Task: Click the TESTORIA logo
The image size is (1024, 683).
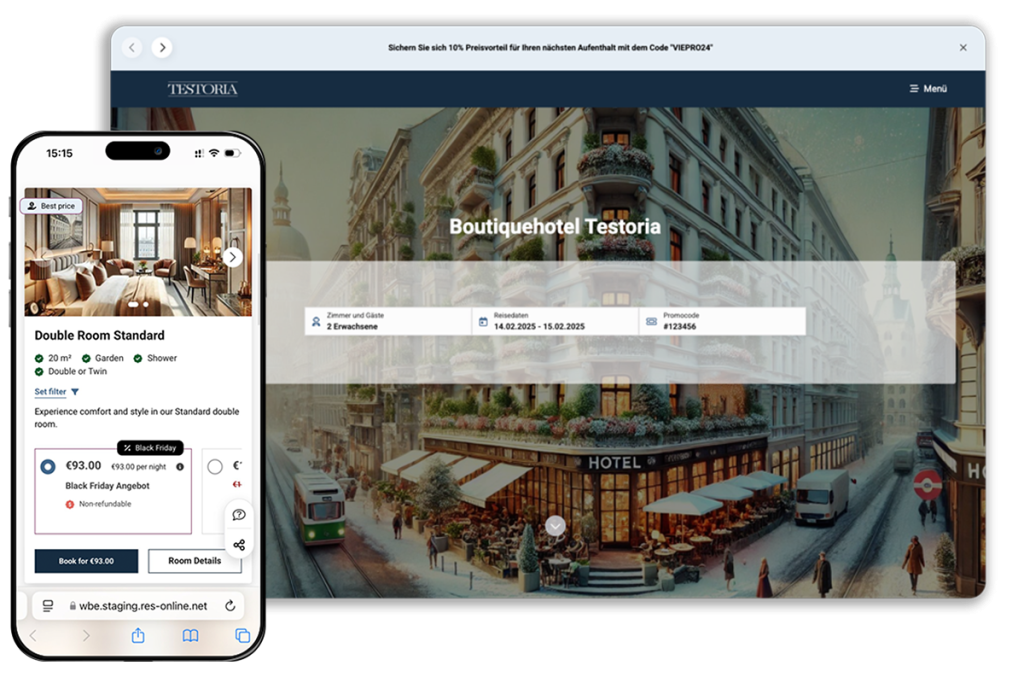Action: pos(203,89)
